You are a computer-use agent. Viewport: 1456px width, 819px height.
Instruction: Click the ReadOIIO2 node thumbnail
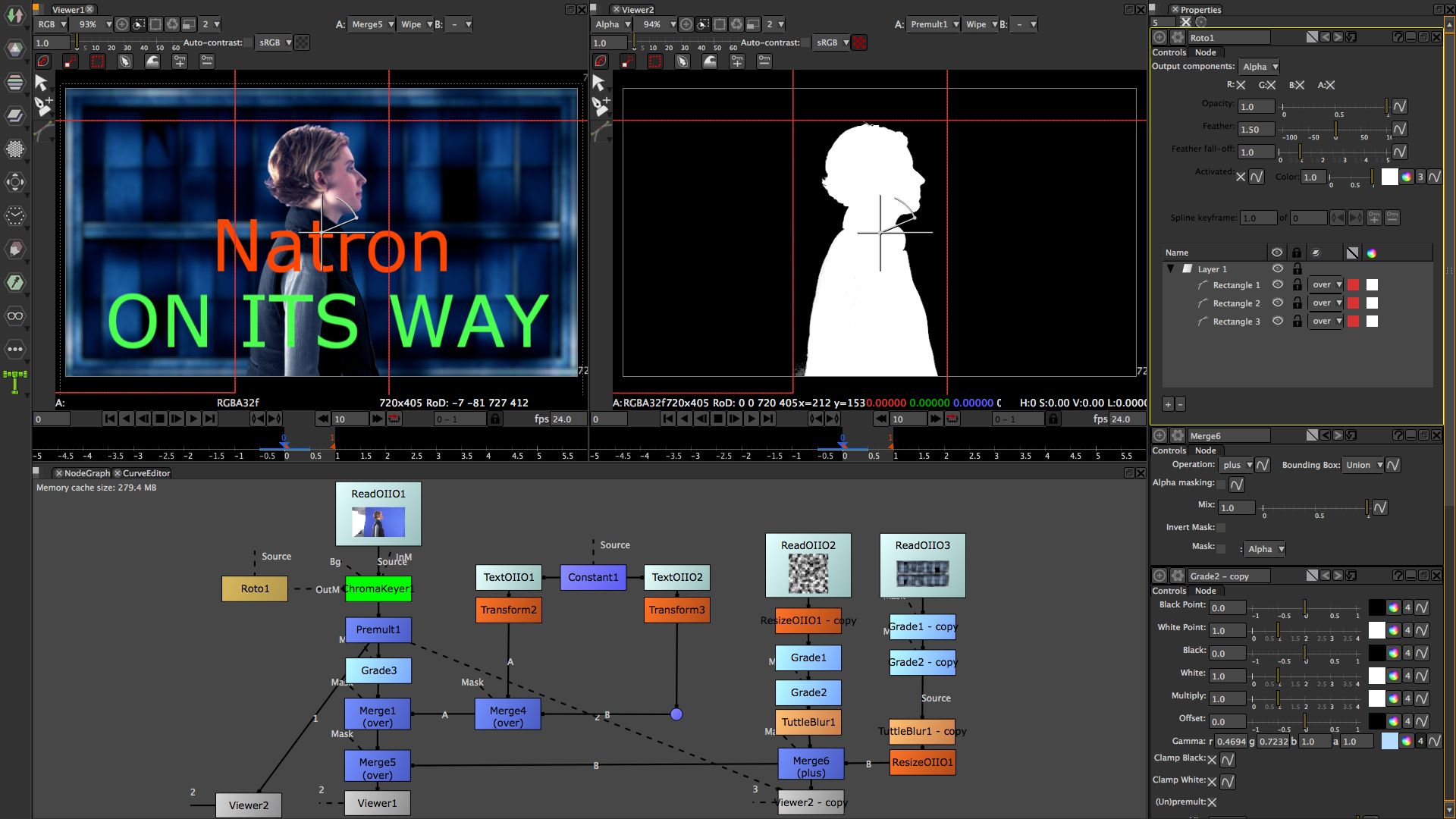(808, 574)
